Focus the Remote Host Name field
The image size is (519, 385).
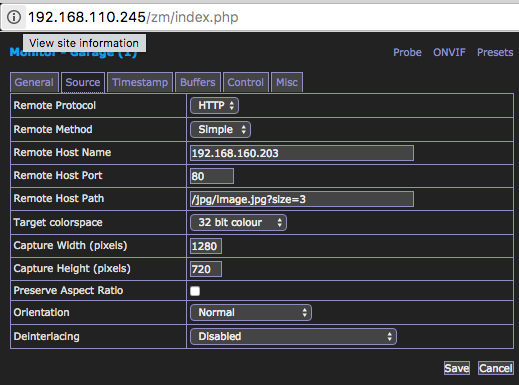point(302,153)
